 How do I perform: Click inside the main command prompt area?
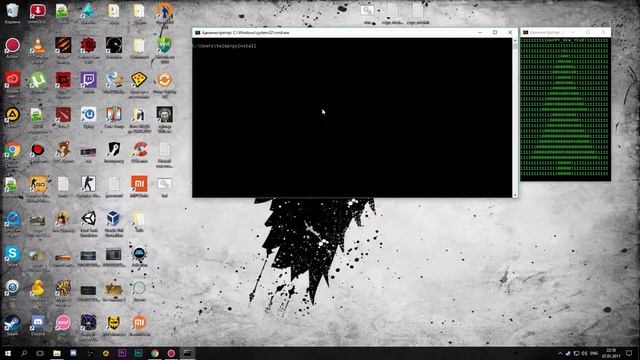(x=352, y=118)
